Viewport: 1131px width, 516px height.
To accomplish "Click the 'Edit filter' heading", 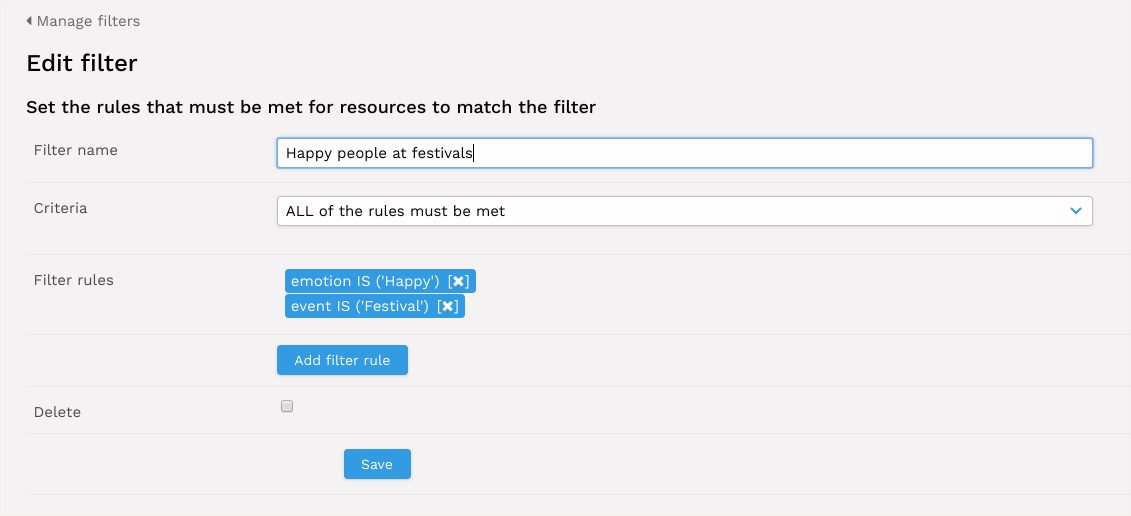I will (x=82, y=64).
